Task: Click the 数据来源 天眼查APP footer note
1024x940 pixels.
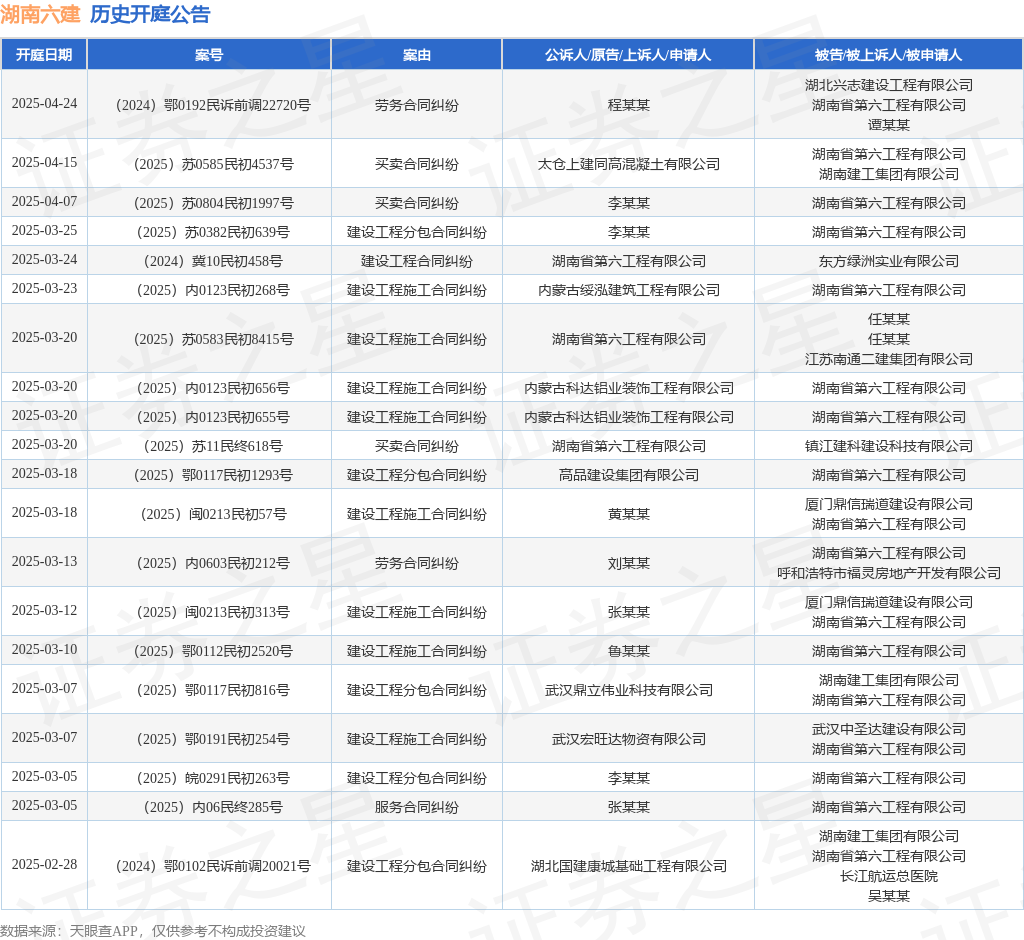Action: pyautogui.click(x=153, y=931)
